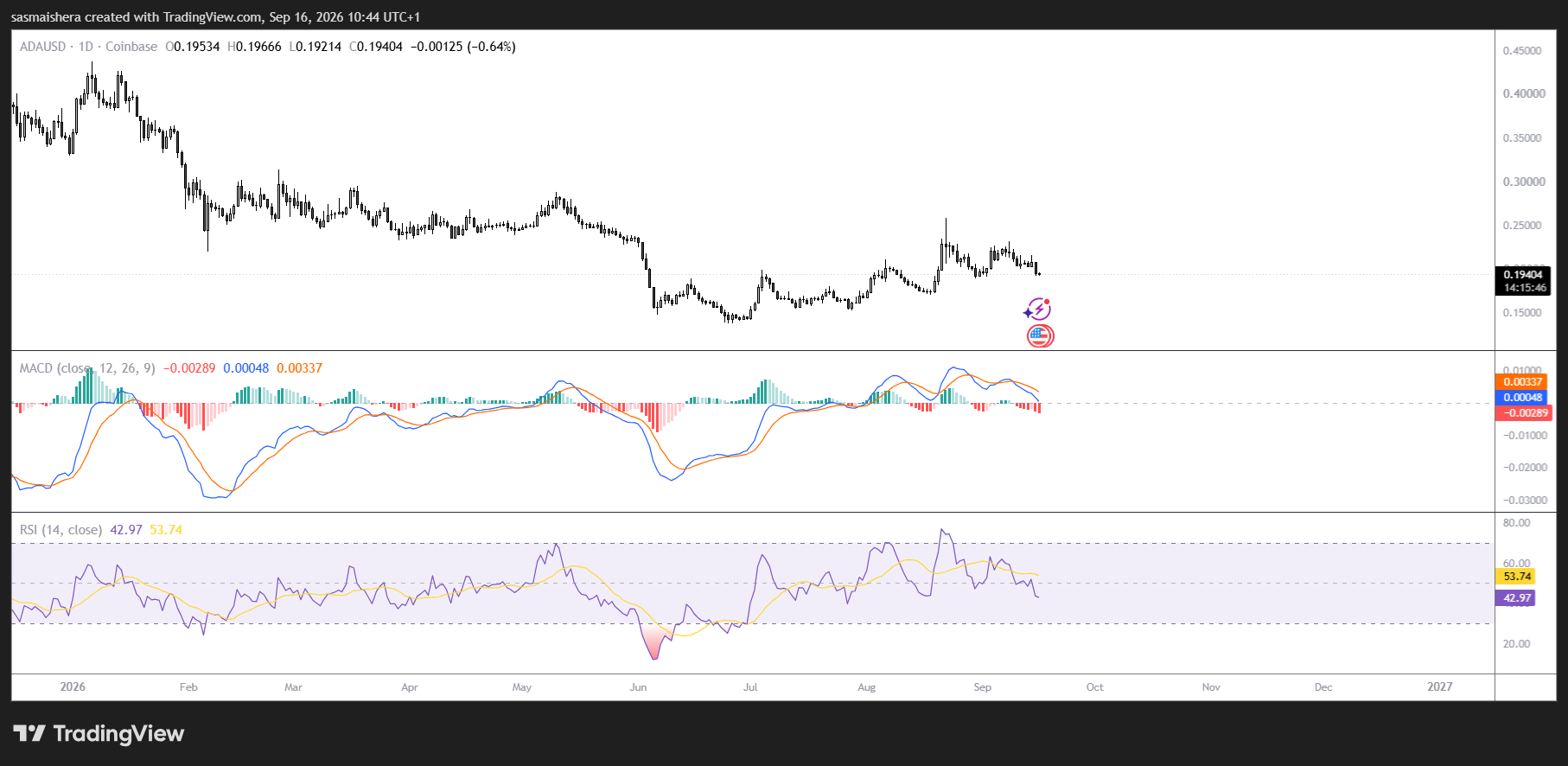This screenshot has height=766, width=1568.
Task: Click the purple 42.97 tag on RSI scale
Action: click(x=1516, y=598)
